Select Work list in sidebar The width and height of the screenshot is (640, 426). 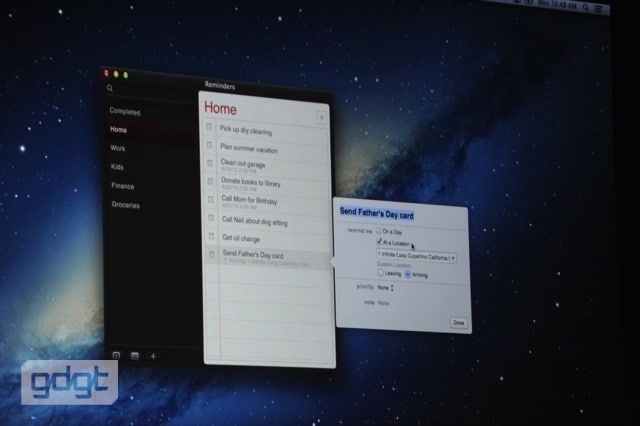pyautogui.click(x=119, y=148)
